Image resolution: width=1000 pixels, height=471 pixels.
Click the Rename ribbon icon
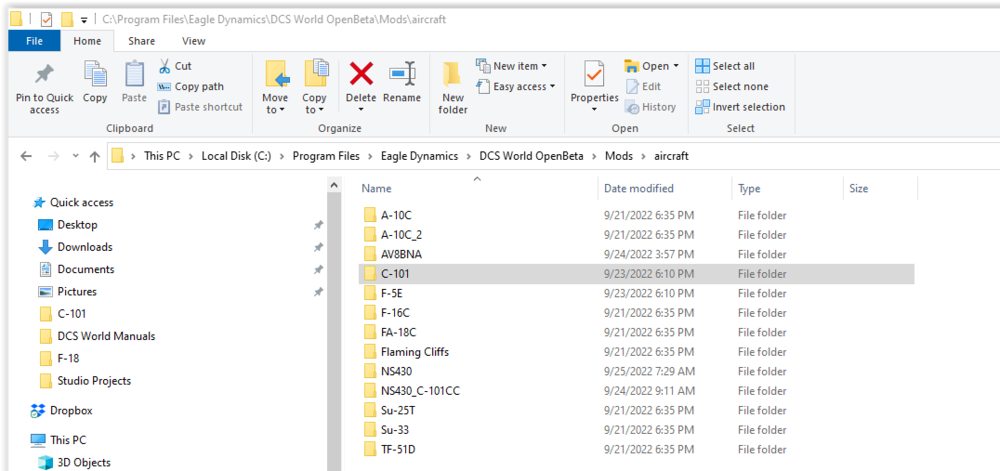pyautogui.click(x=402, y=75)
